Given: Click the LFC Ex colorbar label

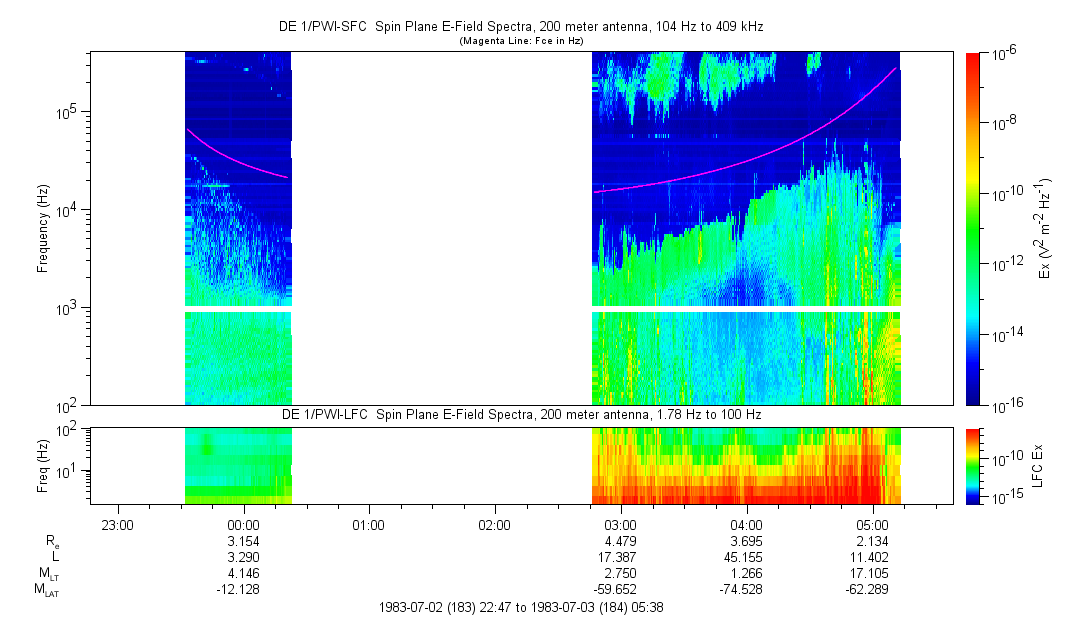Looking at the screenshot, I should pos(1040,466).
